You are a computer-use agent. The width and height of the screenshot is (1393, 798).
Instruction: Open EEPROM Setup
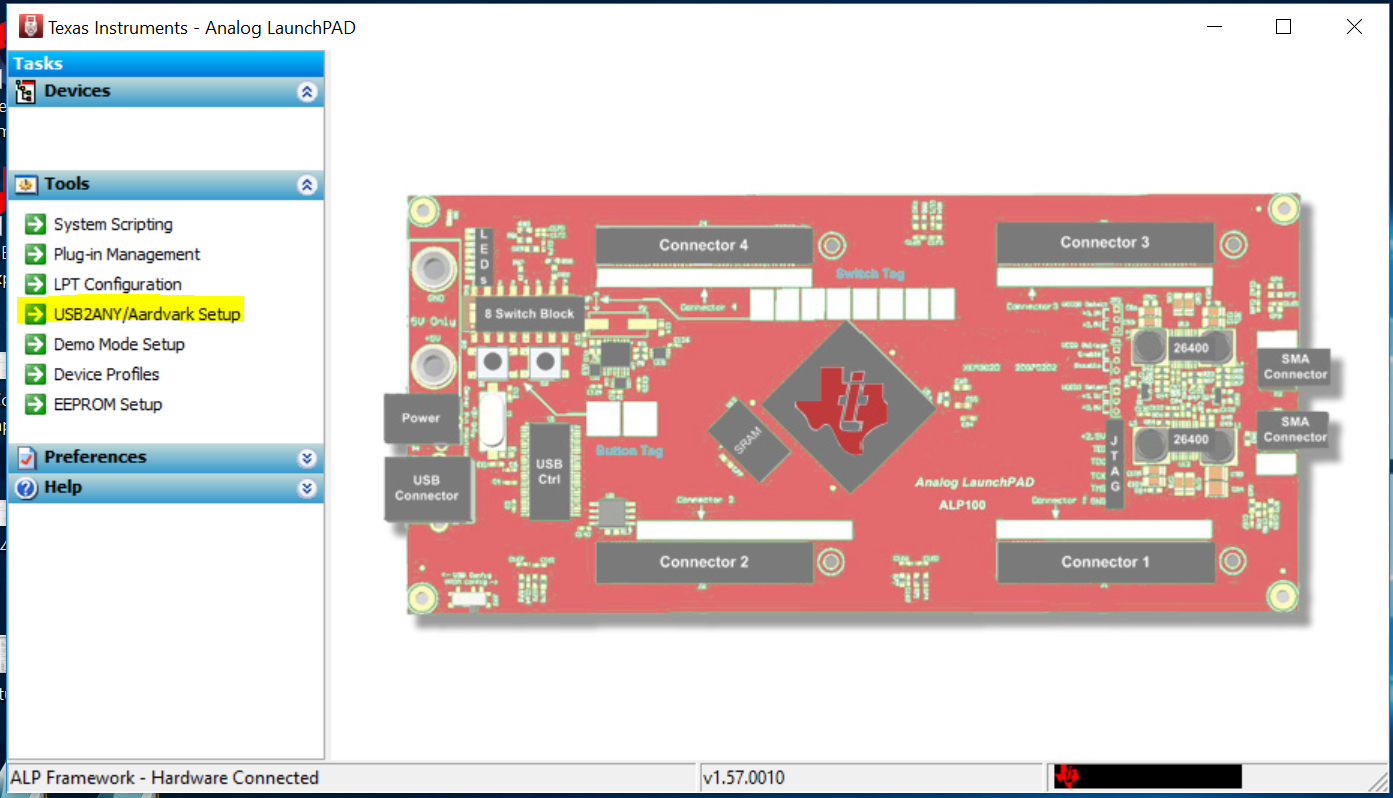tap(108, 404)
